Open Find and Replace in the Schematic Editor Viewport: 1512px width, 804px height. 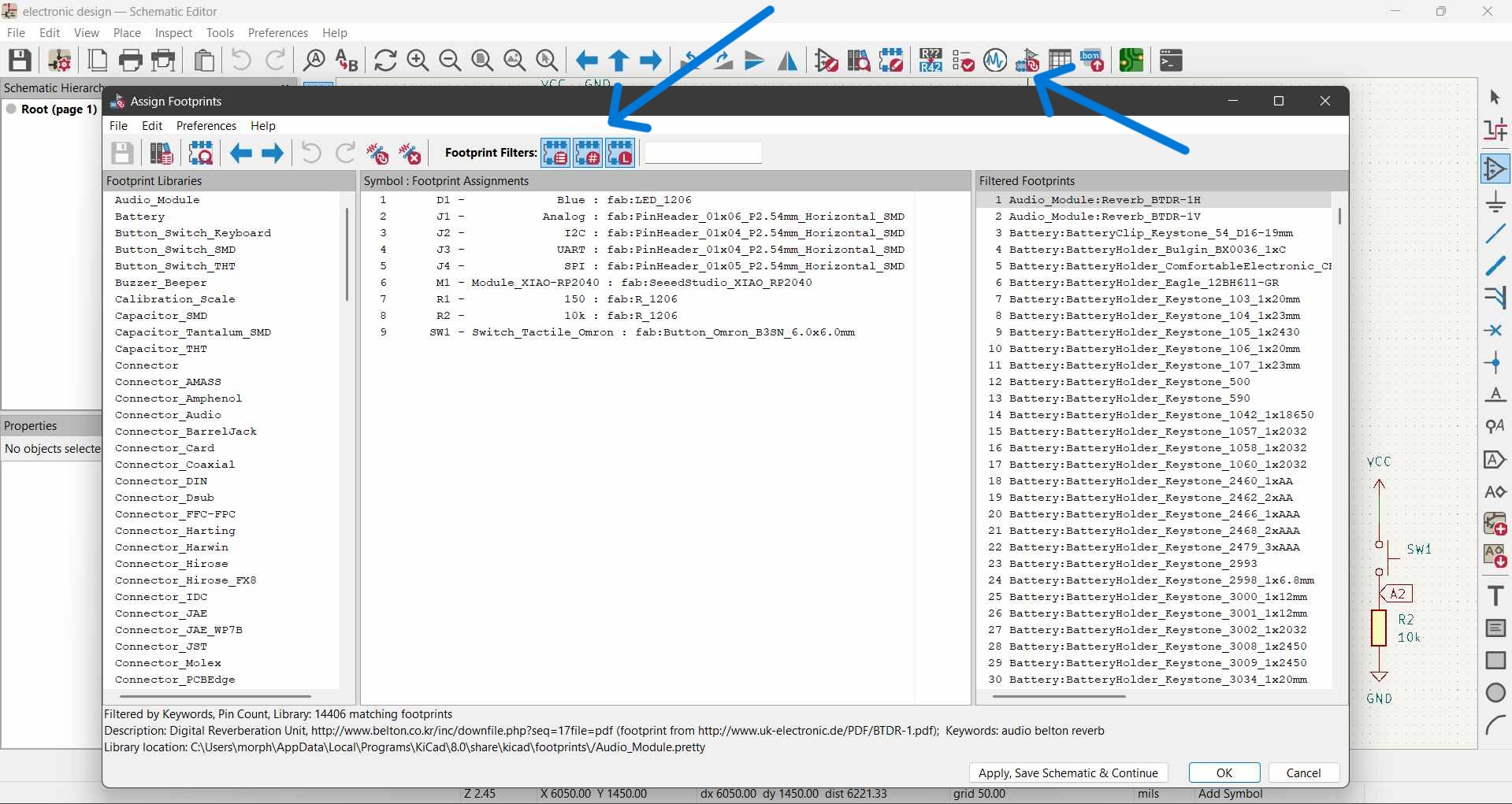coord(347,60)
